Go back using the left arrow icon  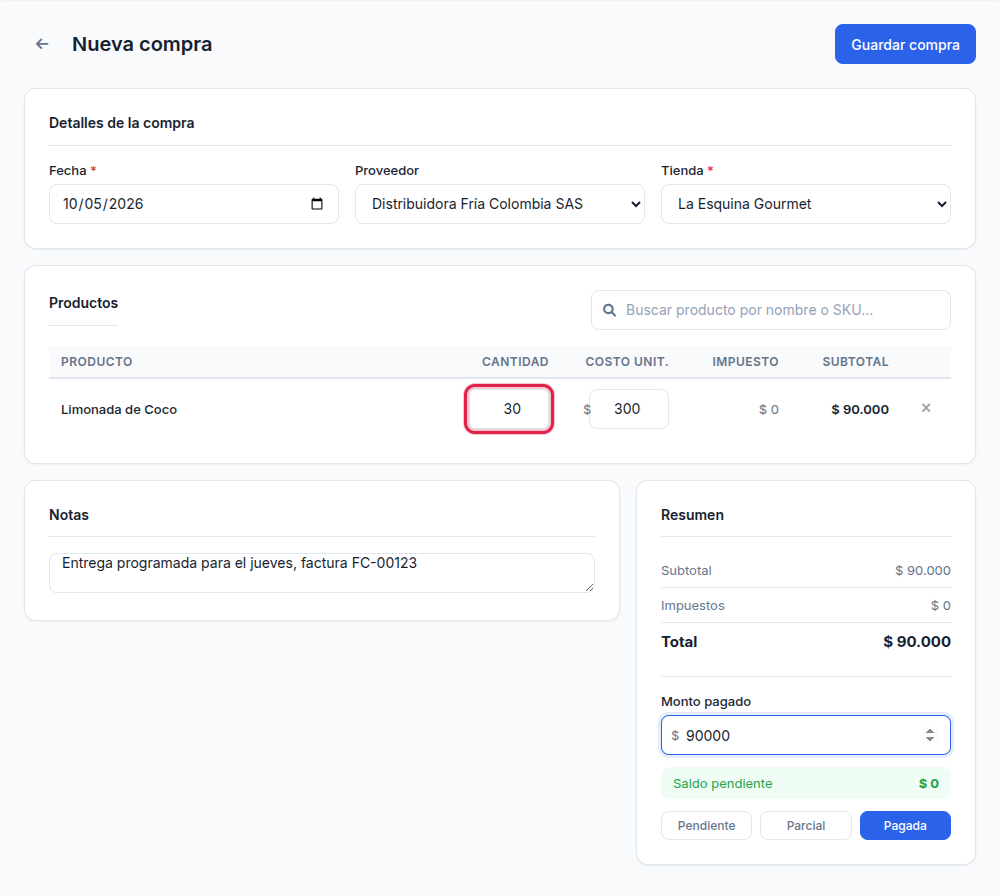pos(42,44)
